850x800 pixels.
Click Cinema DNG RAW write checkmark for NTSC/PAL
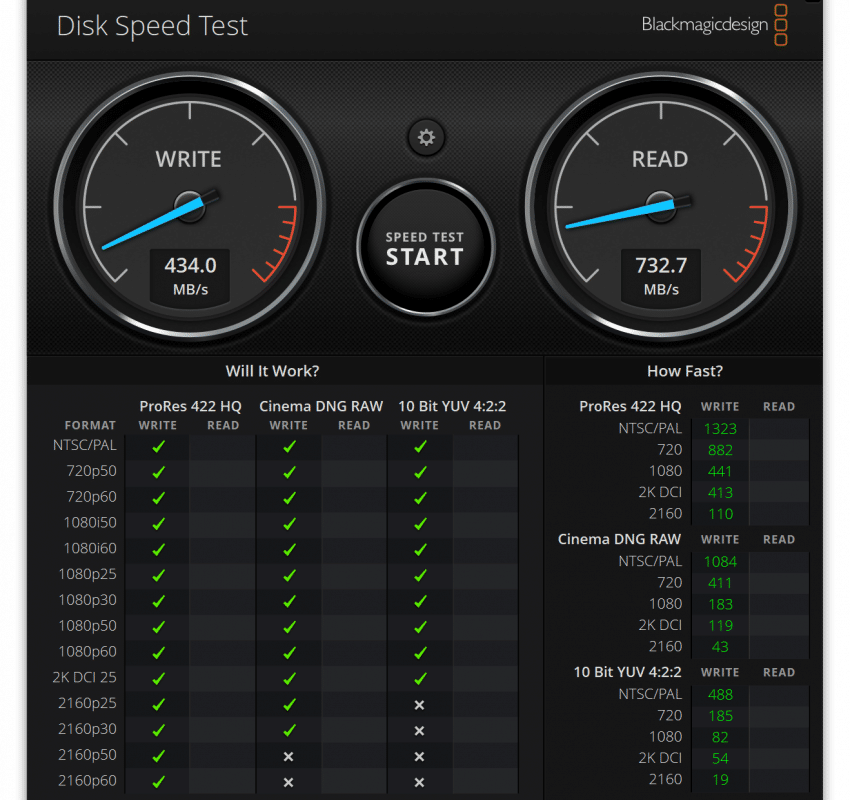coord(289,447)
